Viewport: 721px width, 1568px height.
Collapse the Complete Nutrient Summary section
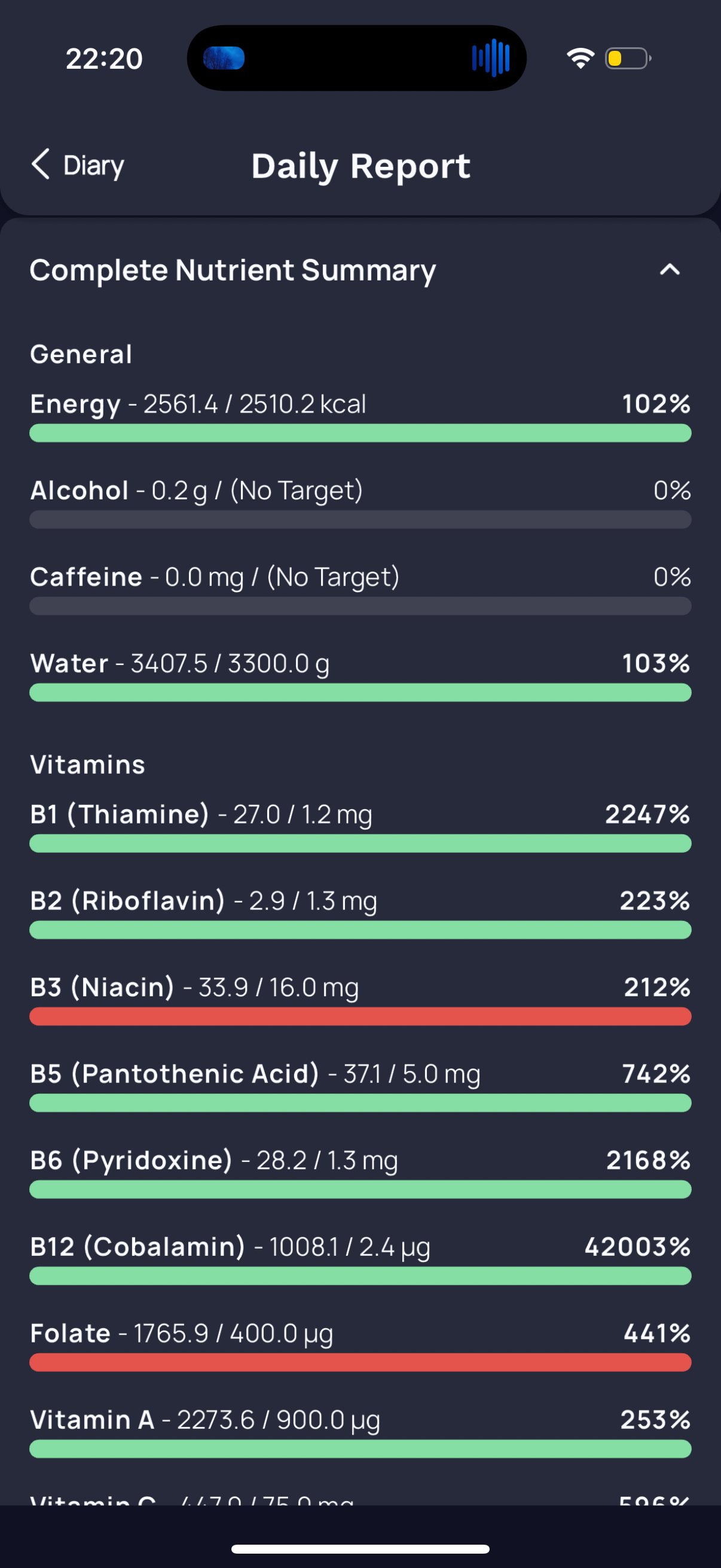(x=669, y=270)
